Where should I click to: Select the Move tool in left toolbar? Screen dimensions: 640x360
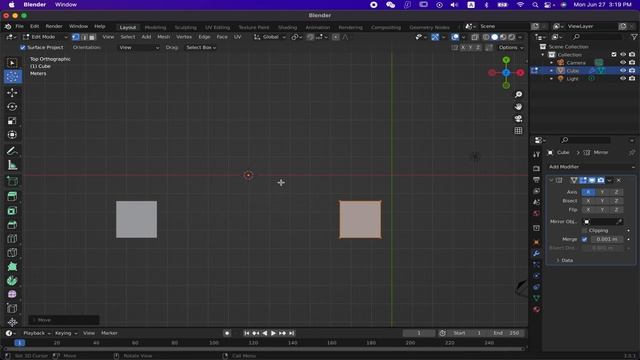(x=12, y=93)
